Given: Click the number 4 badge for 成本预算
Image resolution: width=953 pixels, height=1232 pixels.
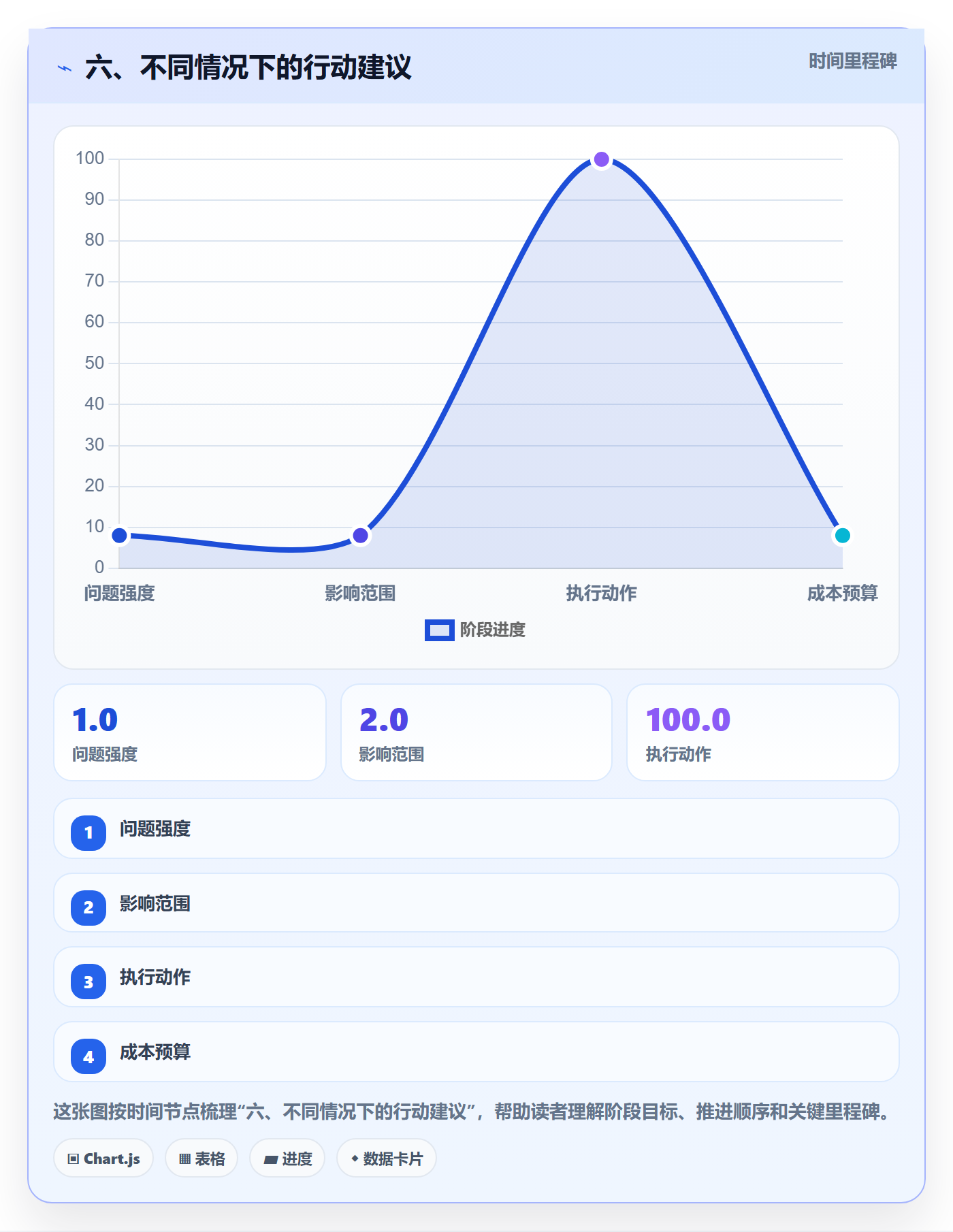Looking at the screenshot, I should point(88,1056).
